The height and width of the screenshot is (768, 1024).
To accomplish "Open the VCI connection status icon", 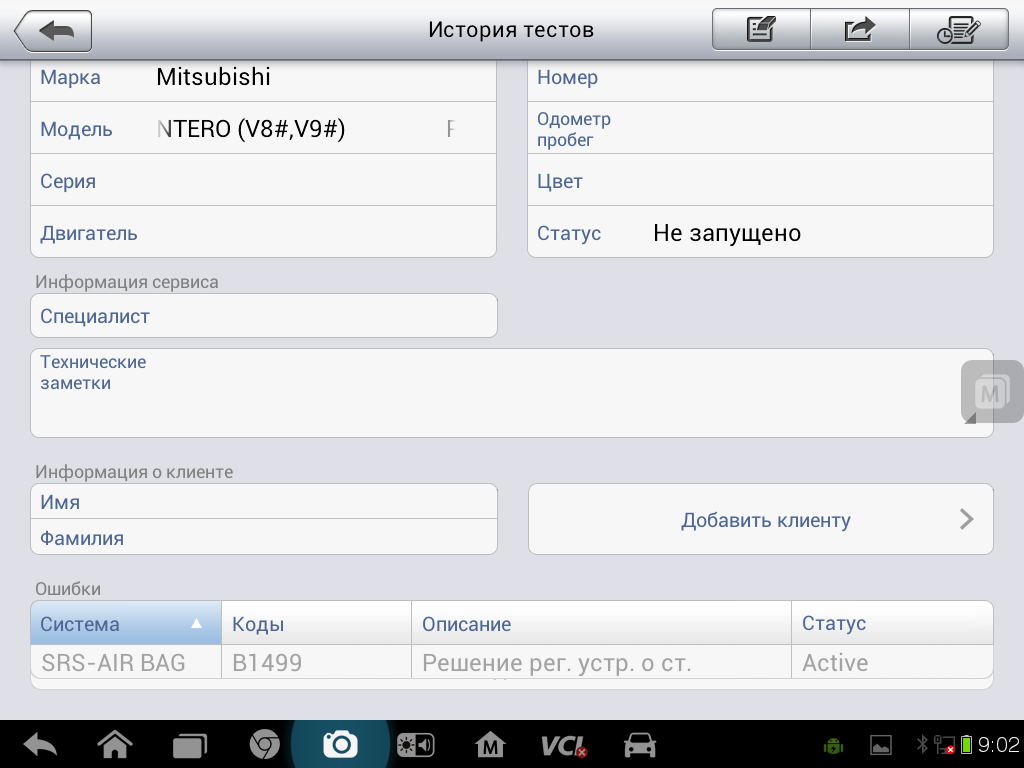I will [x=563, y=745].
